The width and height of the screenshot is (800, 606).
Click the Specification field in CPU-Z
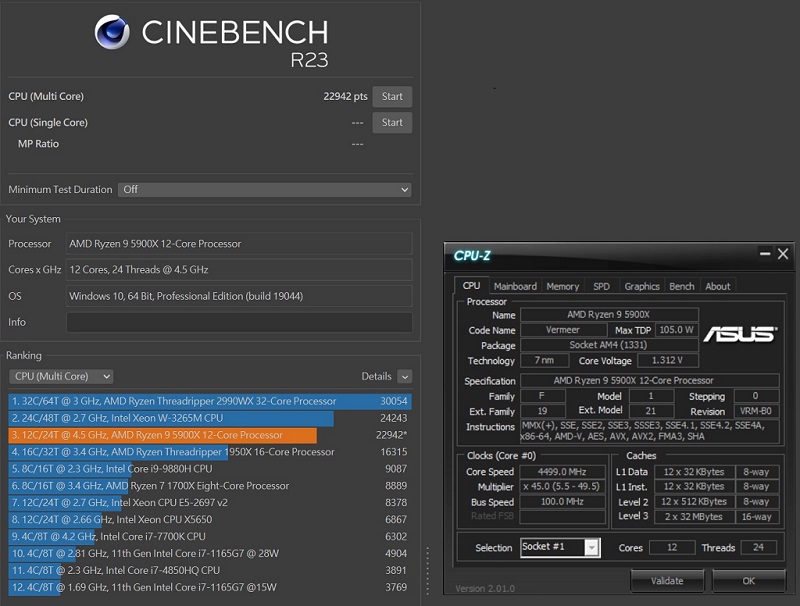coord(649,381)
